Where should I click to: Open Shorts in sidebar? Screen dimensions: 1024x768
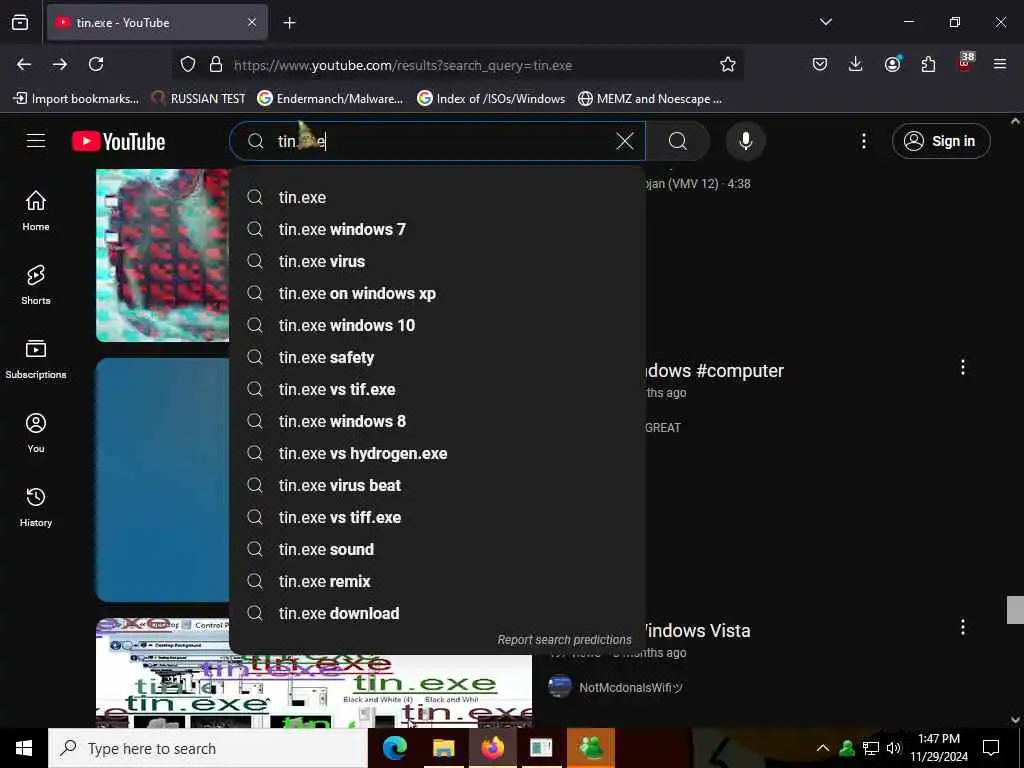pos(36,285)
